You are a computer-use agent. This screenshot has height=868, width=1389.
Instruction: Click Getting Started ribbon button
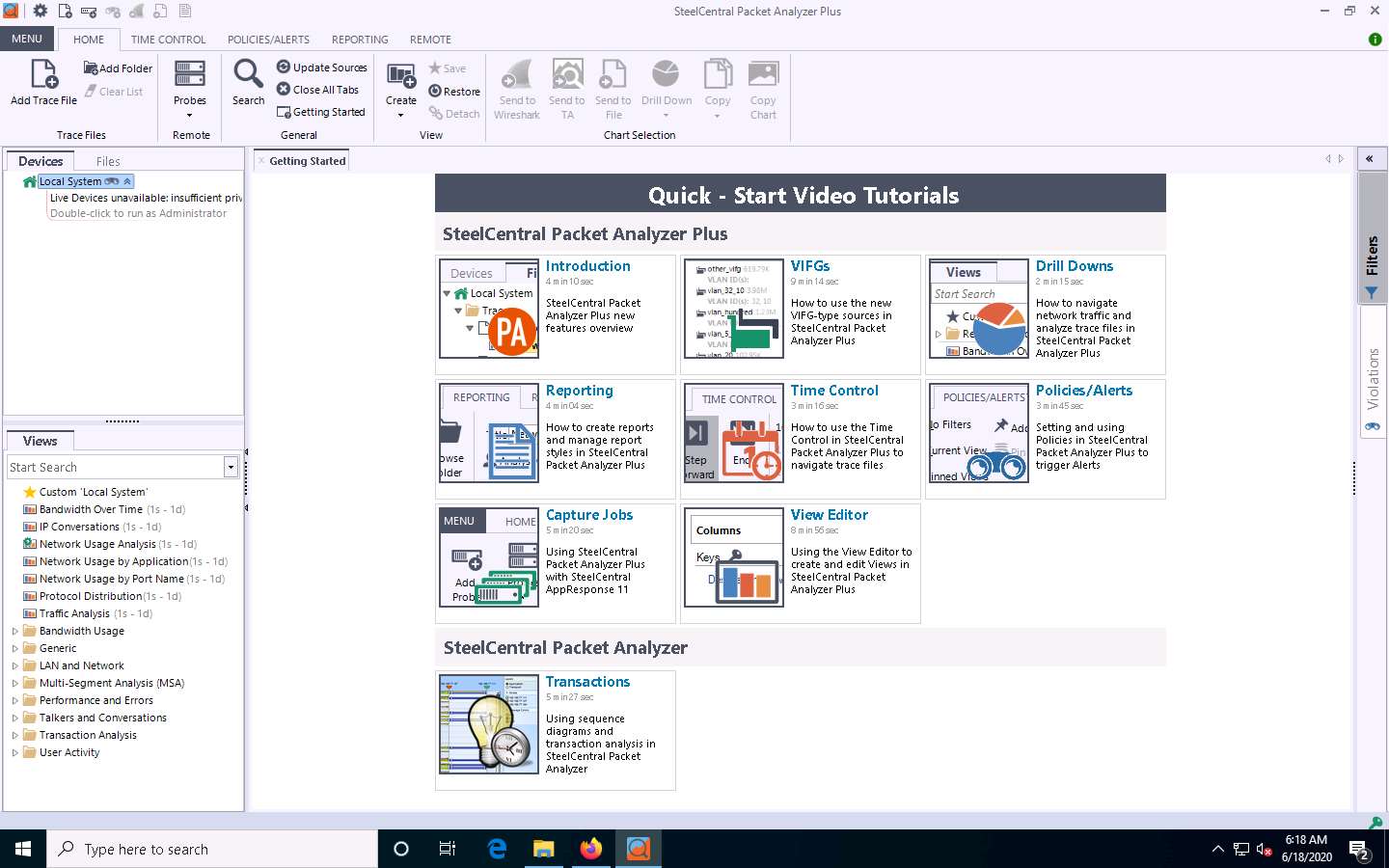pos(321,112)
